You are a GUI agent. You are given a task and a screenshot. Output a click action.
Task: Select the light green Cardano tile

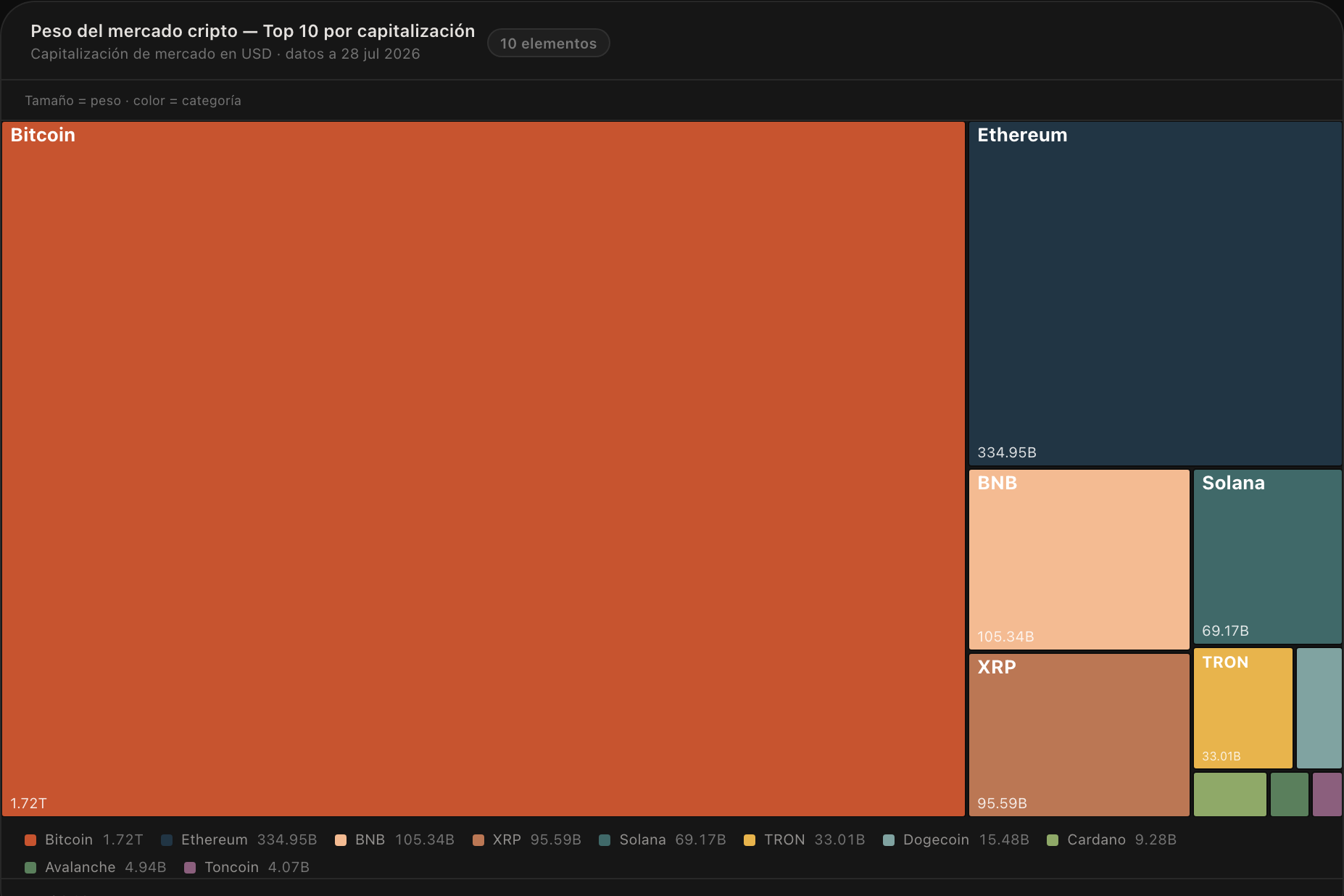[x=1230, y=795]
